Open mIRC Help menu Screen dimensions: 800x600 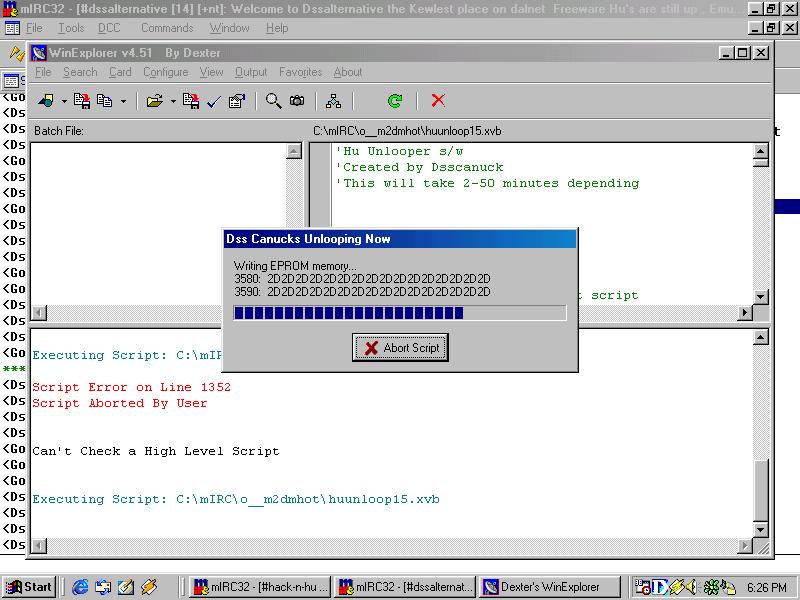pos(277,28)
